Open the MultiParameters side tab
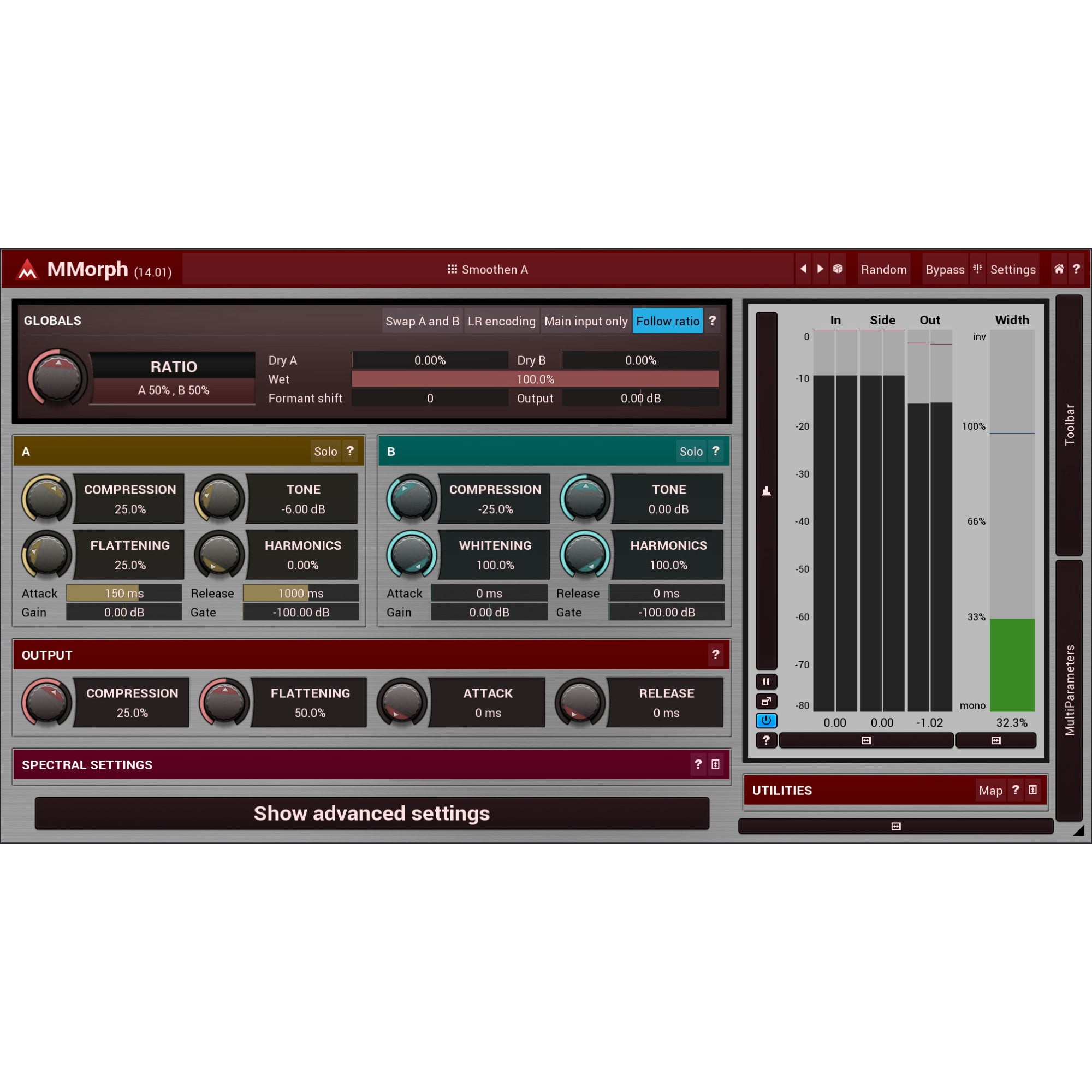The height and width of the screenshot is (1092, 1092). [1069, 690]
